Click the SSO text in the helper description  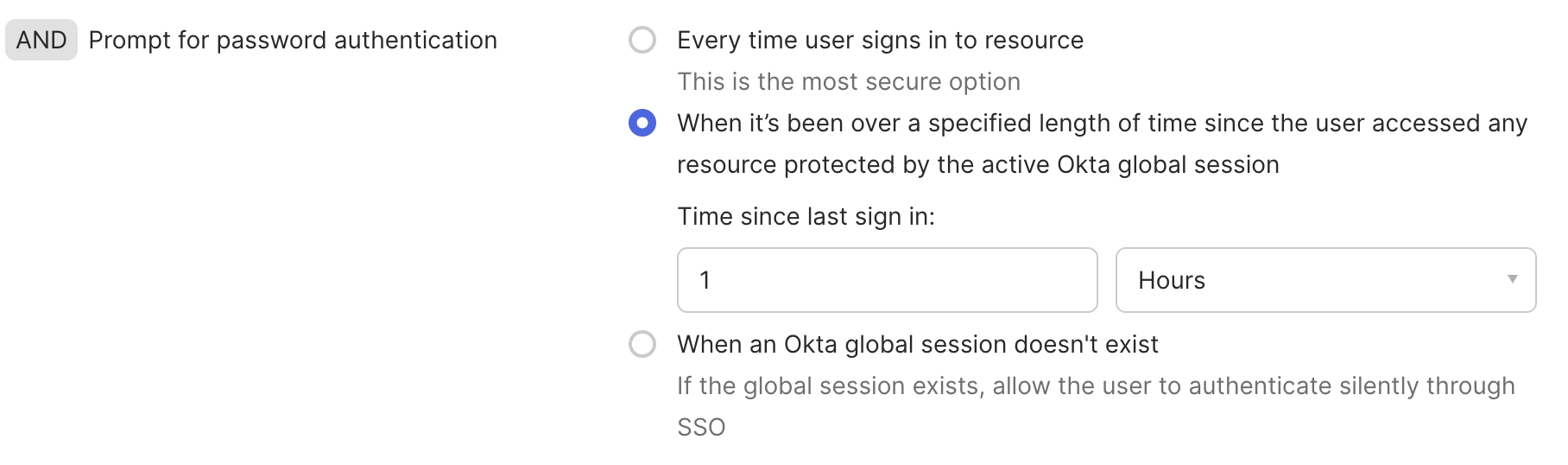(x=701, y=427)
